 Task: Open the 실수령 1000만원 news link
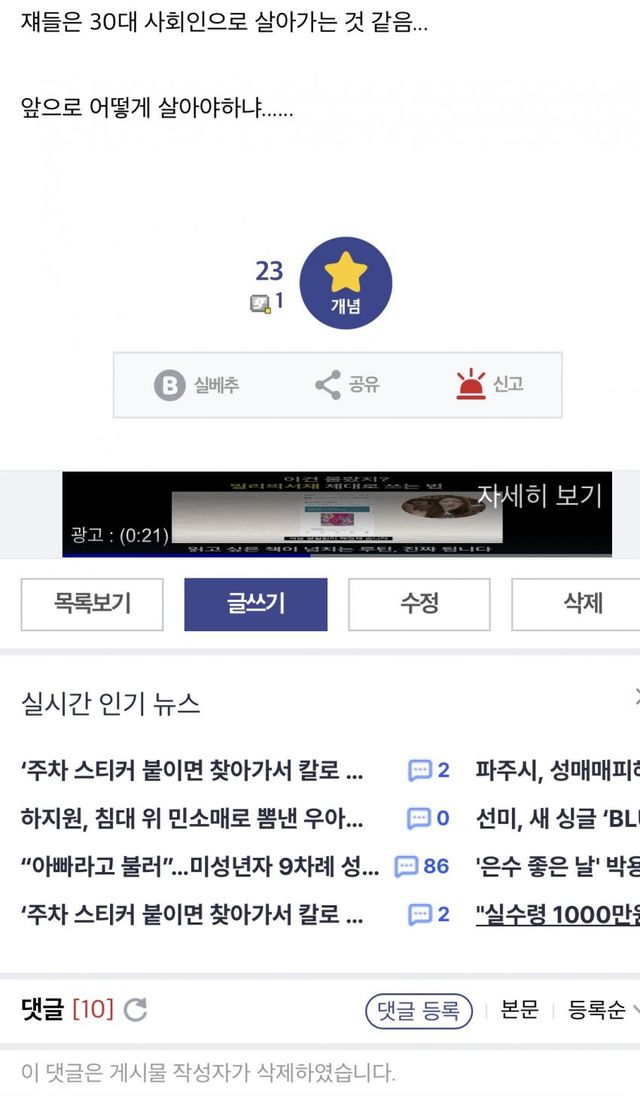(x=558, y=914)
